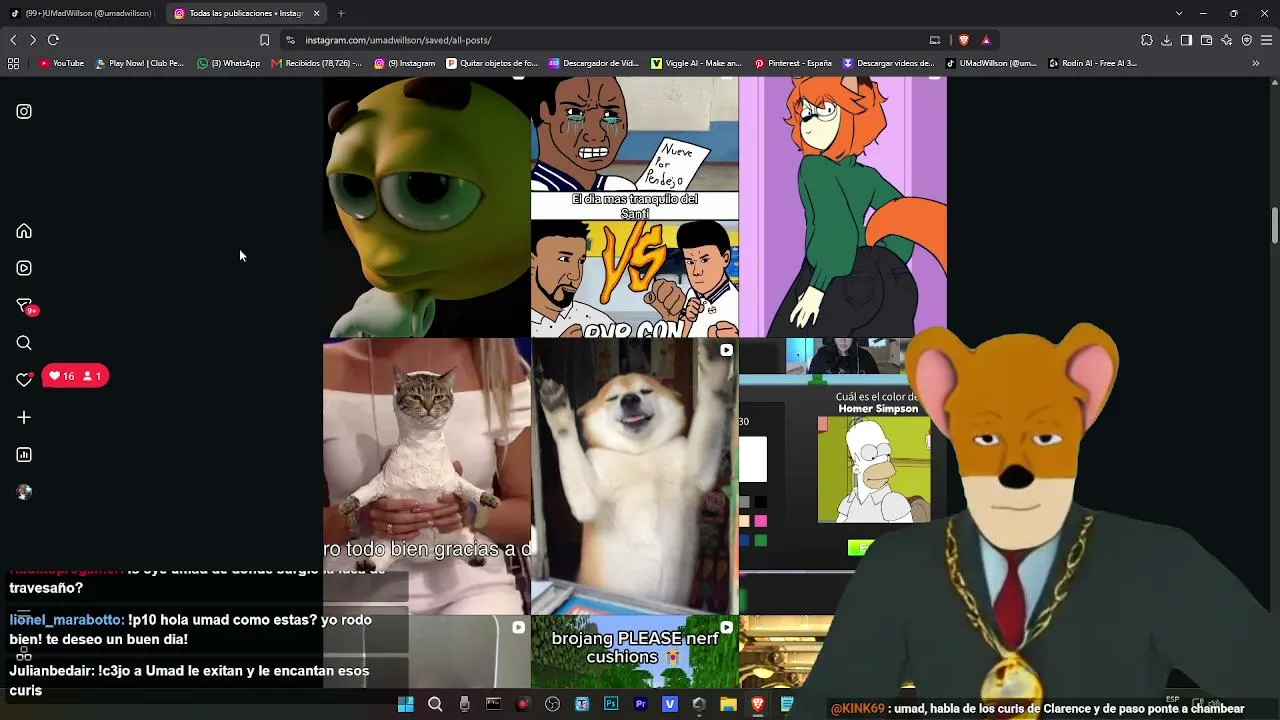Open OBS Studio from the taskbar
This screenshot has width=1280, height=720.
pos(553,704)
